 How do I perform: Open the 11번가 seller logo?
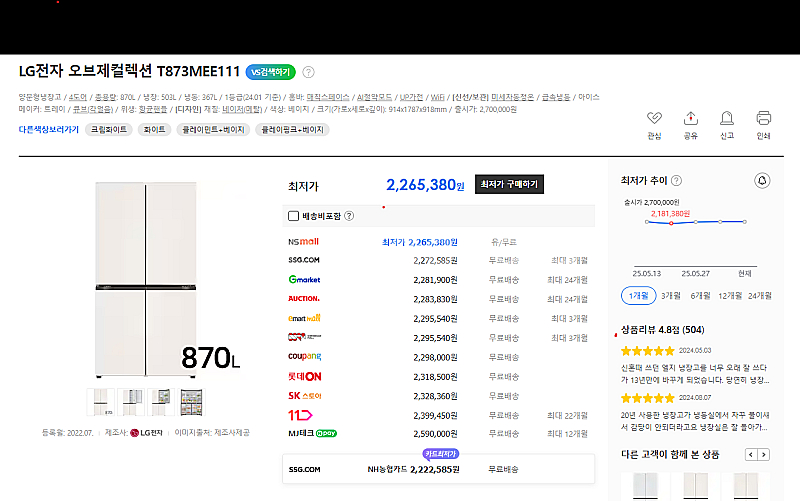(x=300, y=415)
